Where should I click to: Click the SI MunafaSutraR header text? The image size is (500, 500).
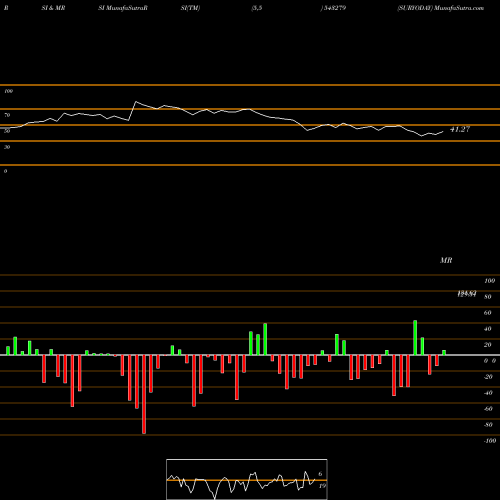(123, 8)
